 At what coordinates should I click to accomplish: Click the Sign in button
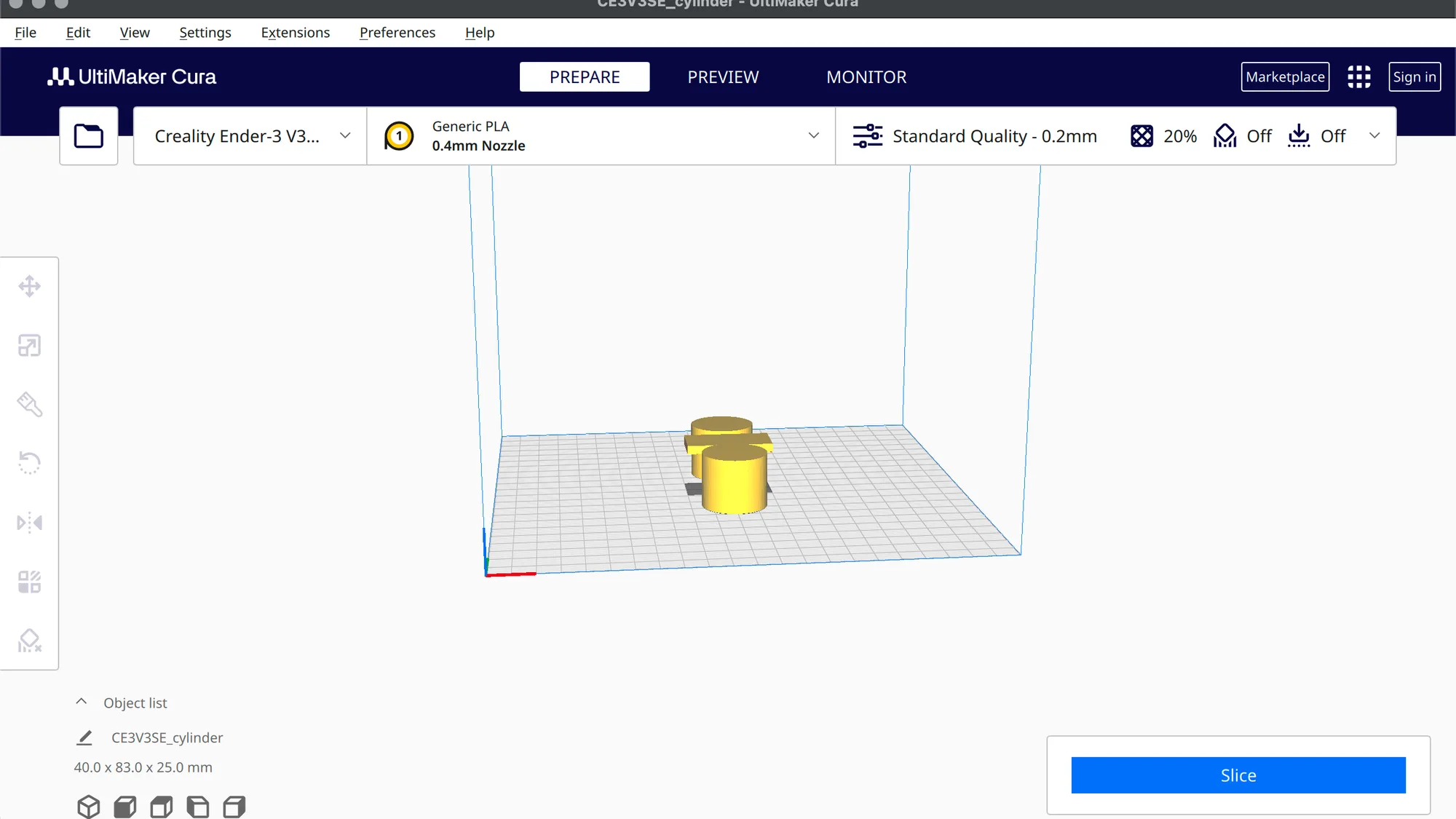tap(1415, 77)
